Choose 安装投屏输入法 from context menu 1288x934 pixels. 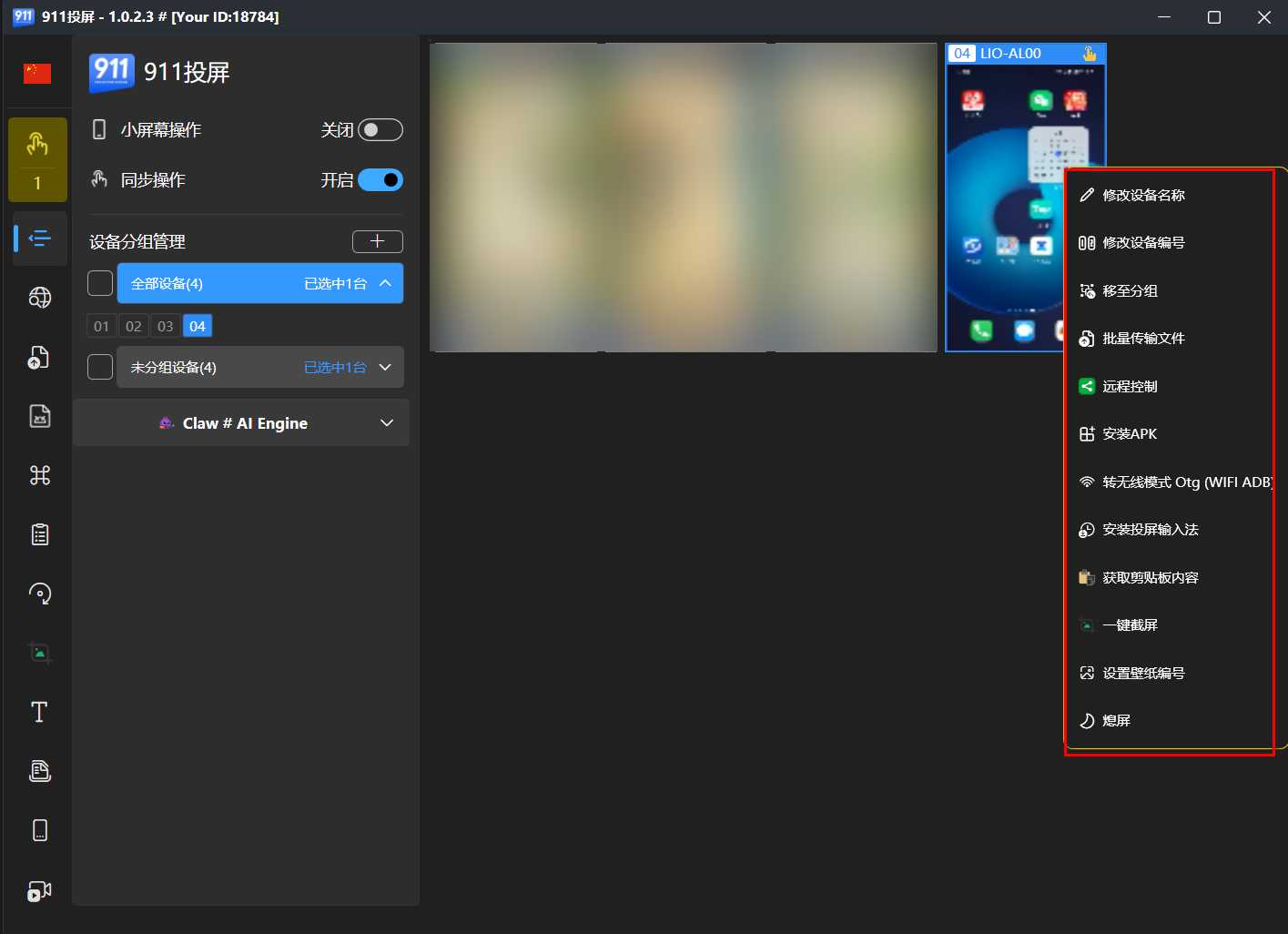pyautogui.click(x=1169, y=529)
